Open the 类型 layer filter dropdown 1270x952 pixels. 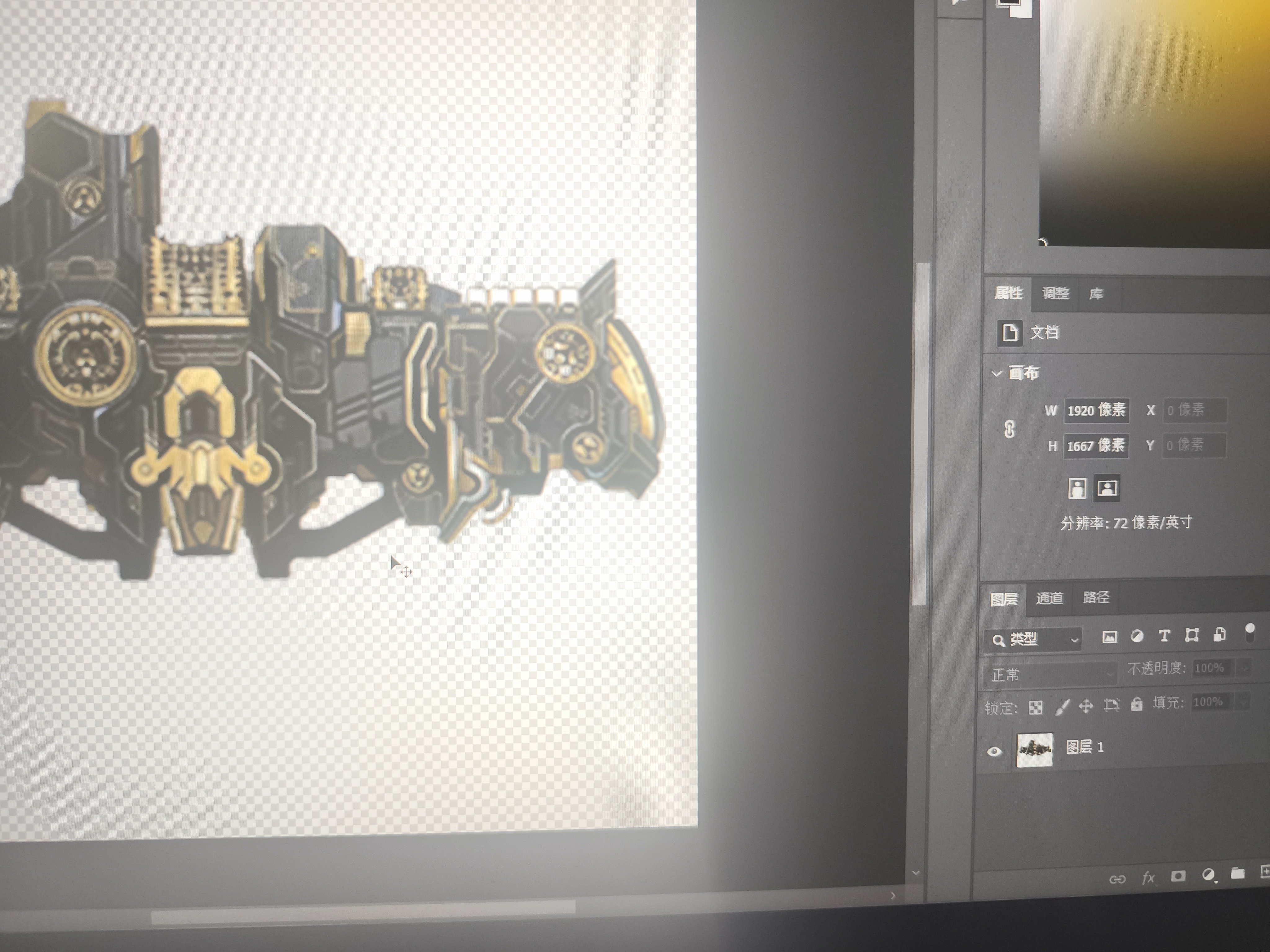[1033, 640]
